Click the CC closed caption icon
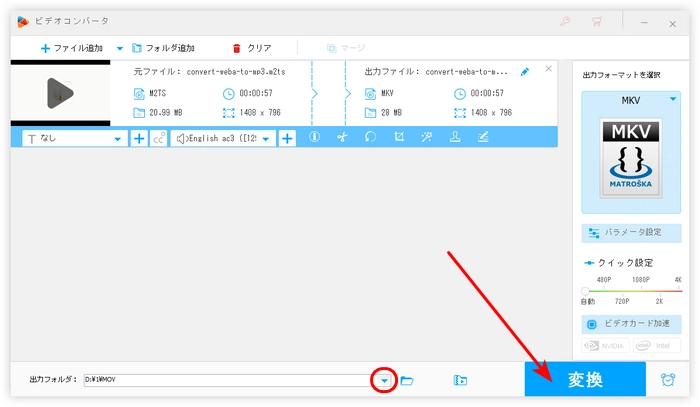700x407 pixels. [x=159, y=139]
